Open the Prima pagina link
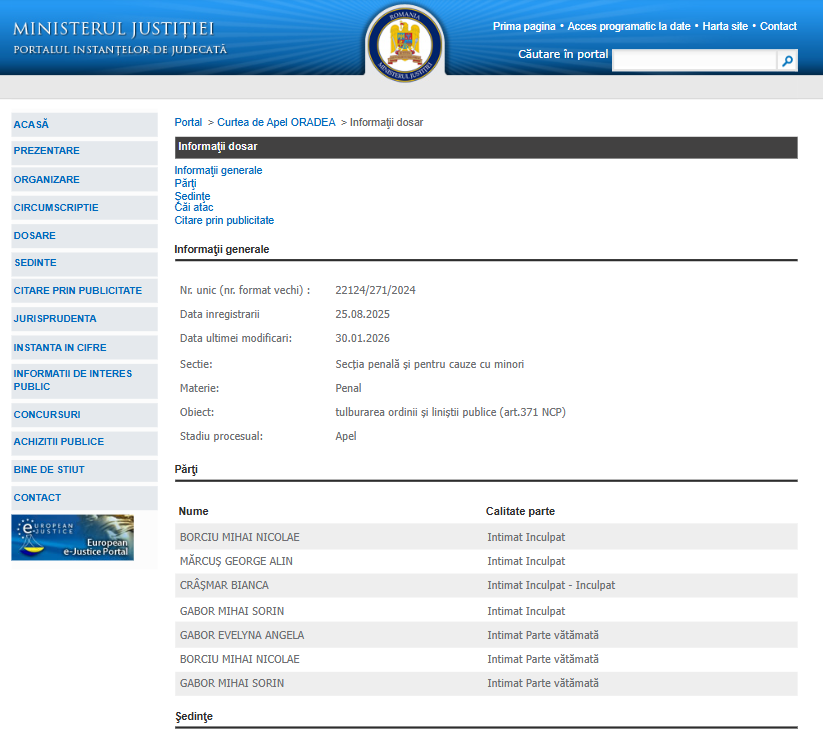Image resolution: width=823 pixels, height=733 pixels. click(524, 26)
